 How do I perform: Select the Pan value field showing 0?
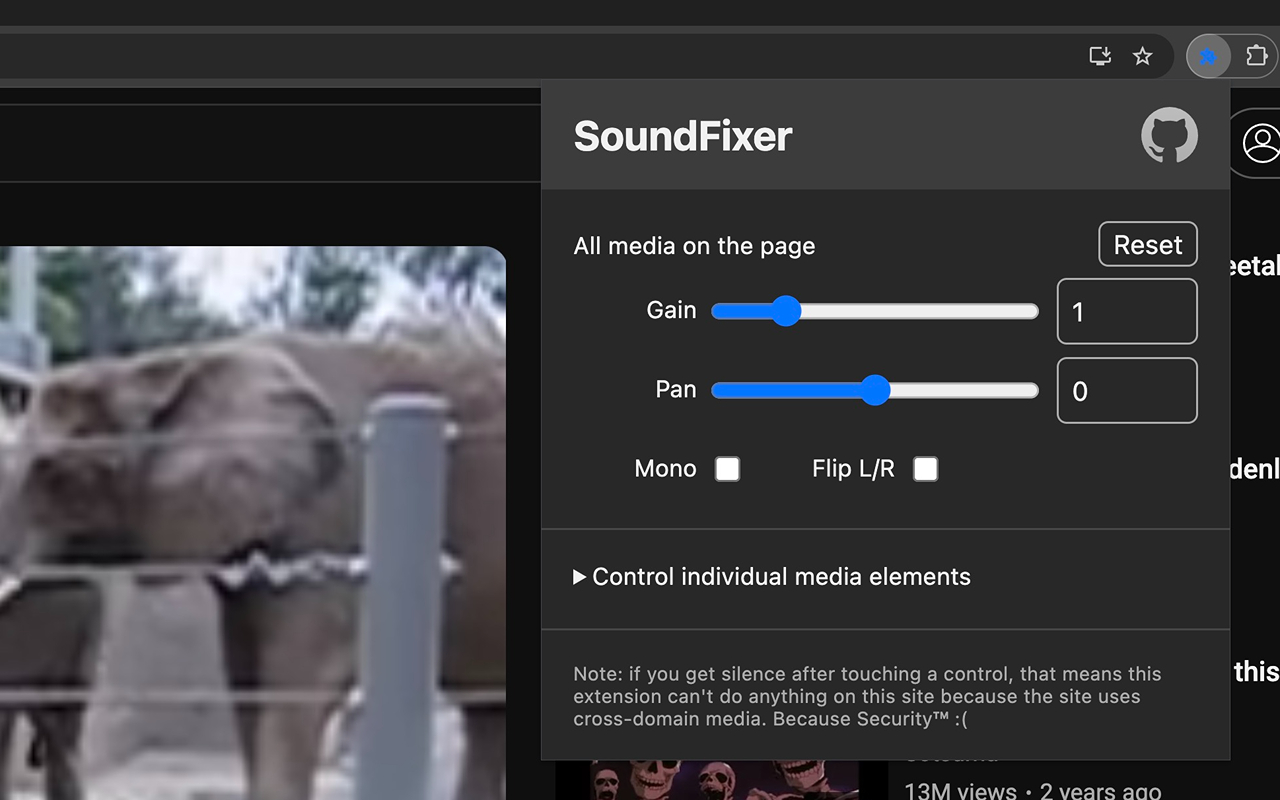(1127, 390)
